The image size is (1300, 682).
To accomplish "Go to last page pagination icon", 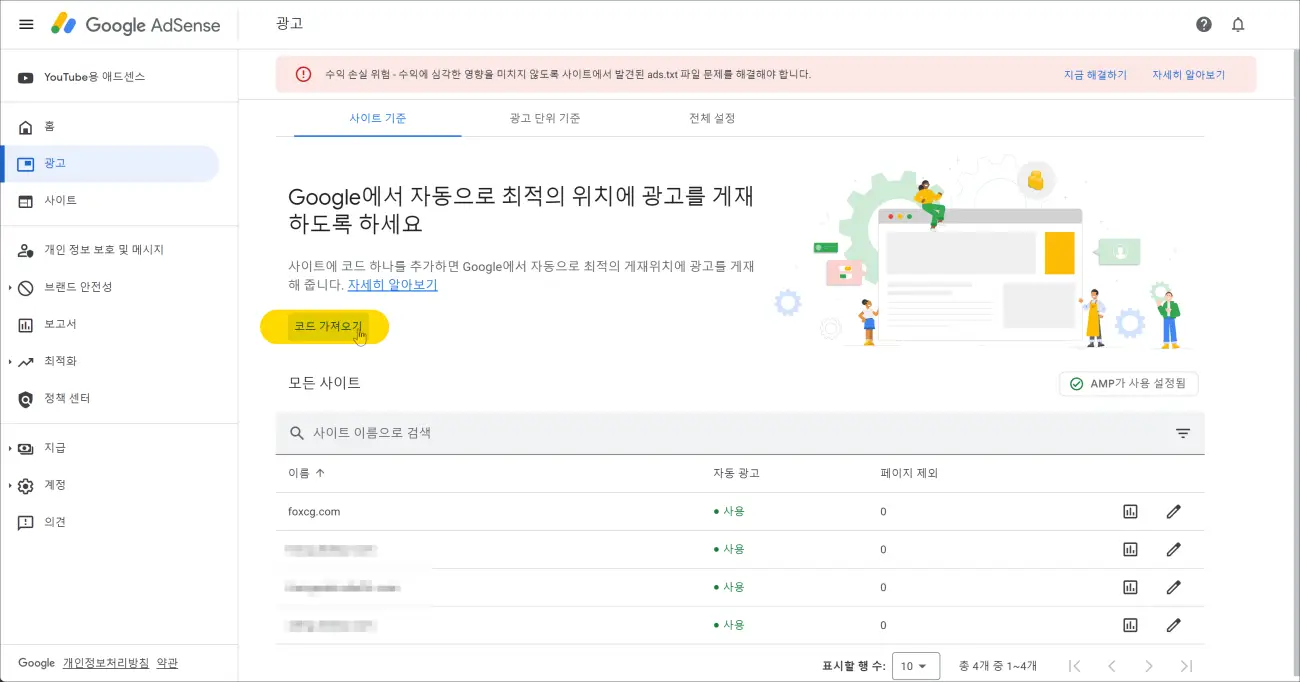I will (1186, 666).
